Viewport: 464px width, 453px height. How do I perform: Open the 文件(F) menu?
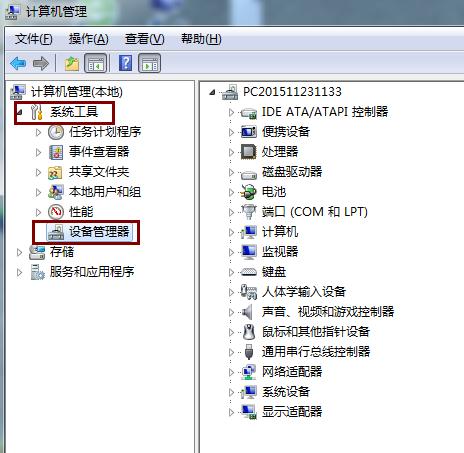point(33,39)
